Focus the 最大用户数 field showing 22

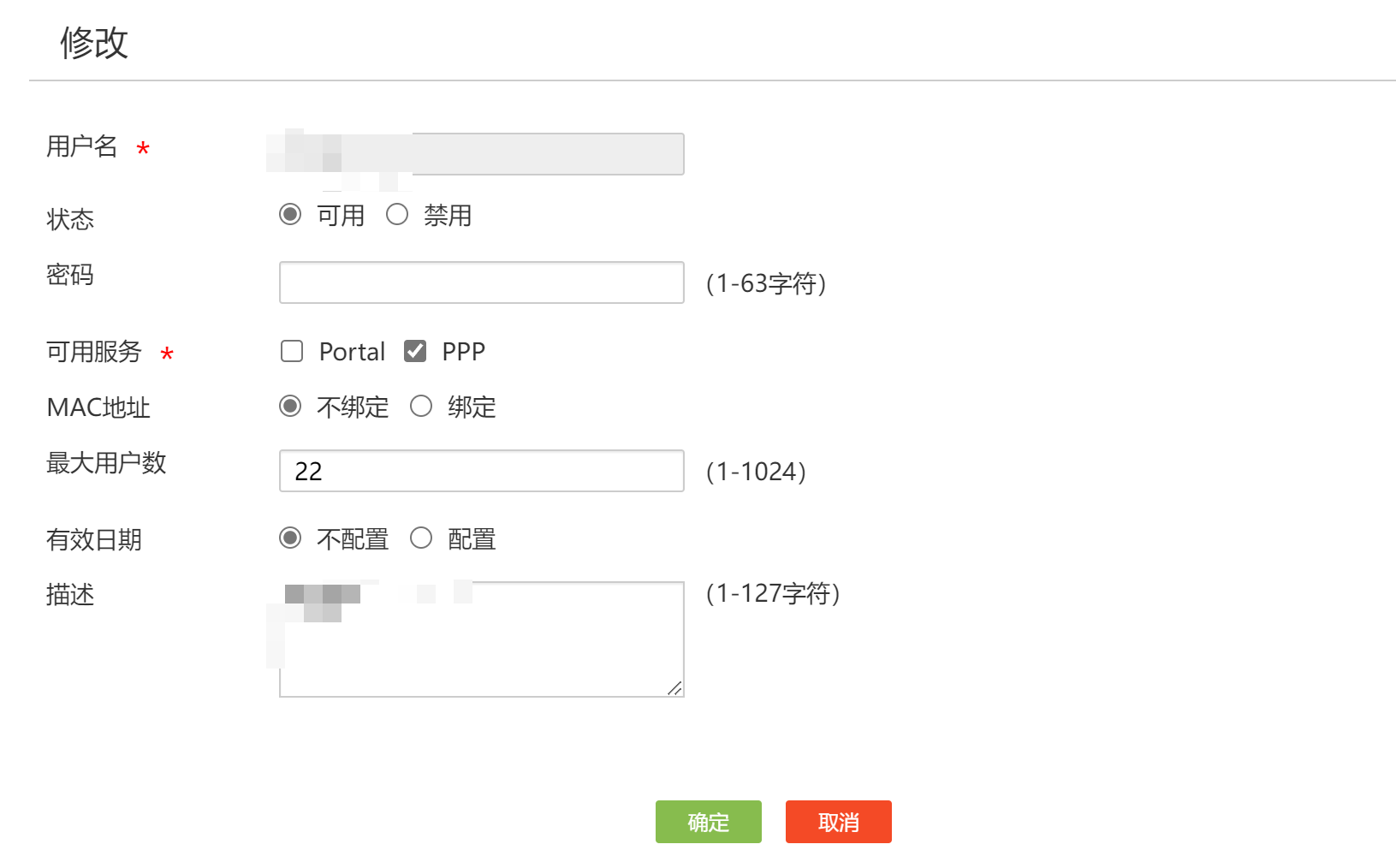(481, 471)
